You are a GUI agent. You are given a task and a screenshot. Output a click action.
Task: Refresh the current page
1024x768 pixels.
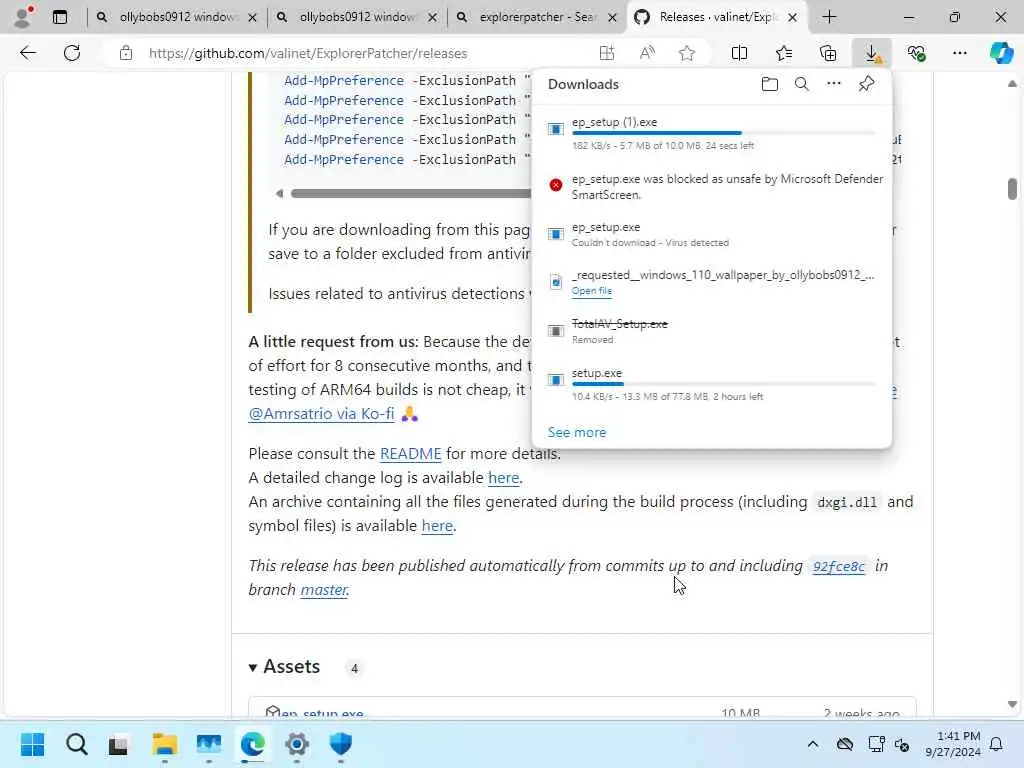tap(72, 53)
